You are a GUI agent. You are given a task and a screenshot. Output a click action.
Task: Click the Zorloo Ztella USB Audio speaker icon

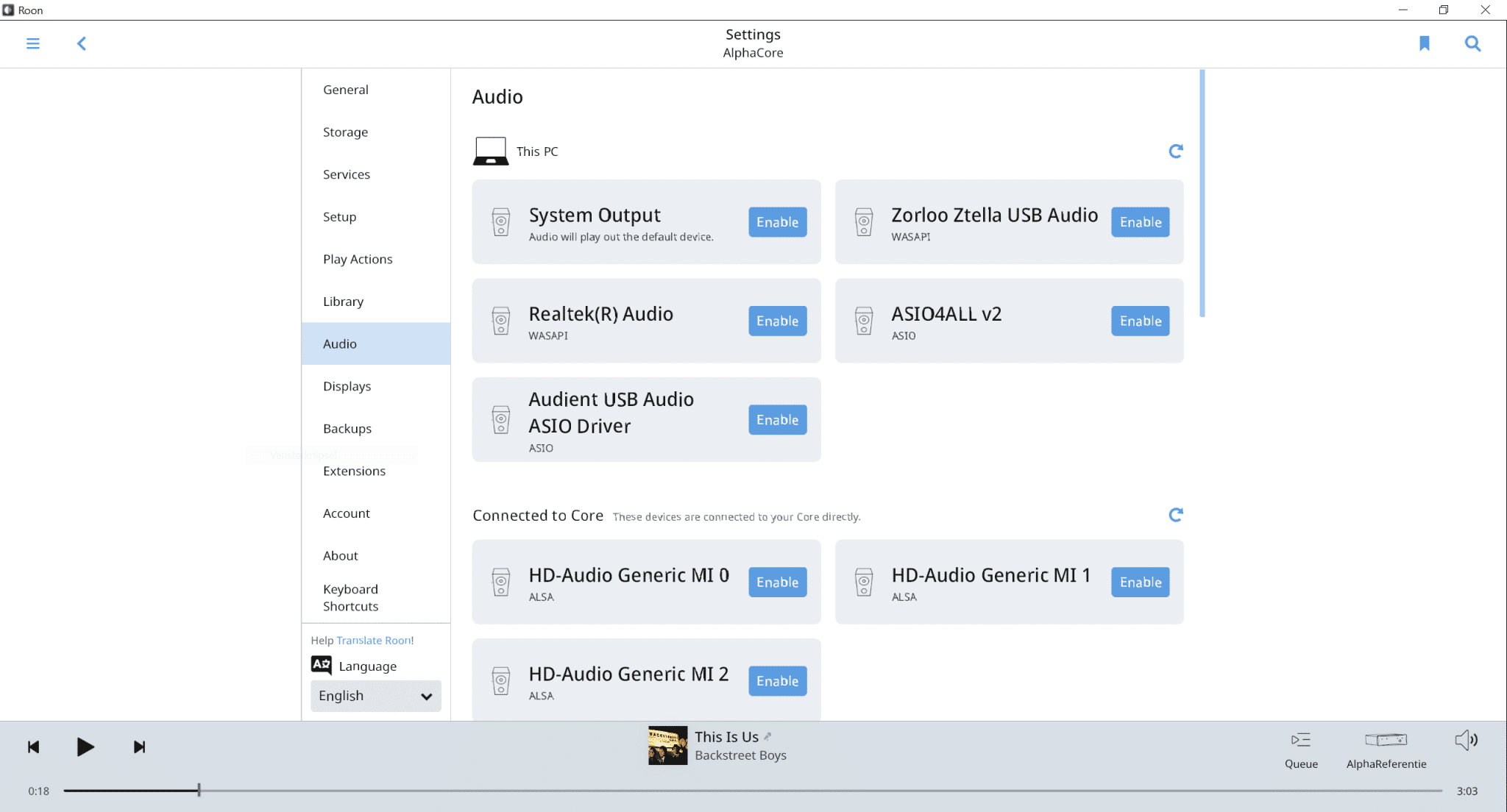point(864,222)
